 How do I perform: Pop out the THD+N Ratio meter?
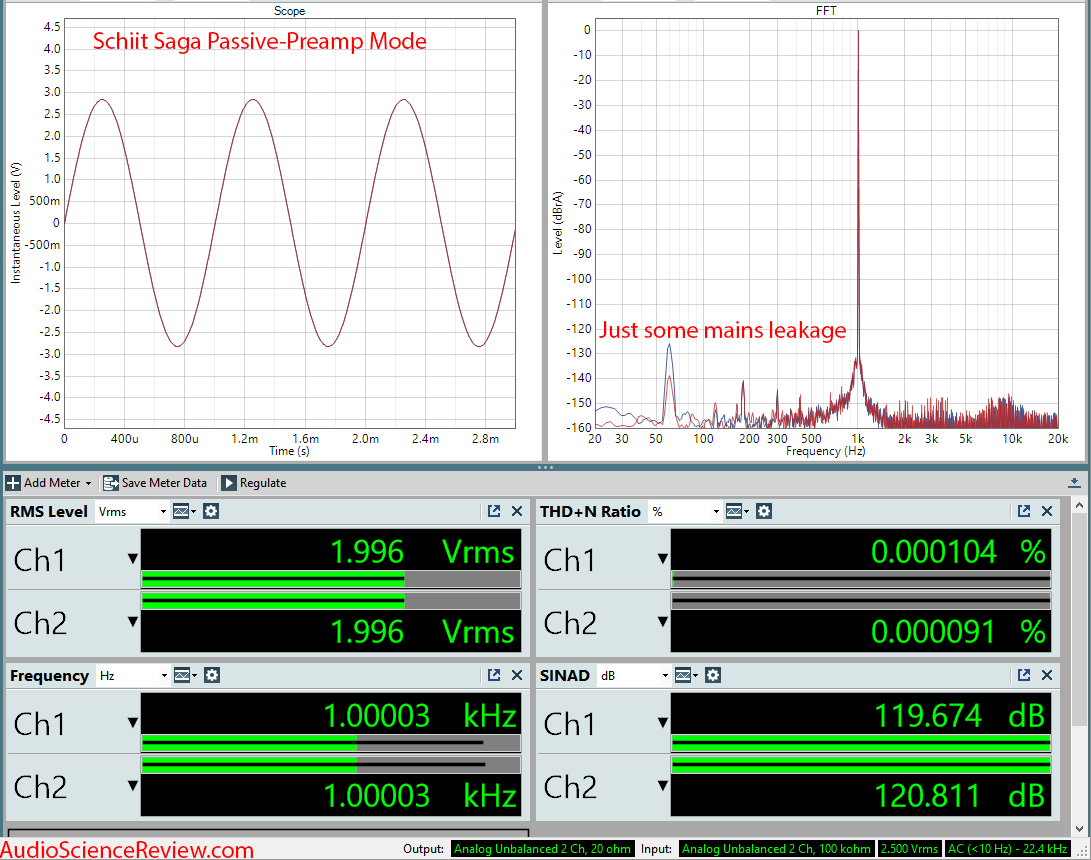(1024, 511)
